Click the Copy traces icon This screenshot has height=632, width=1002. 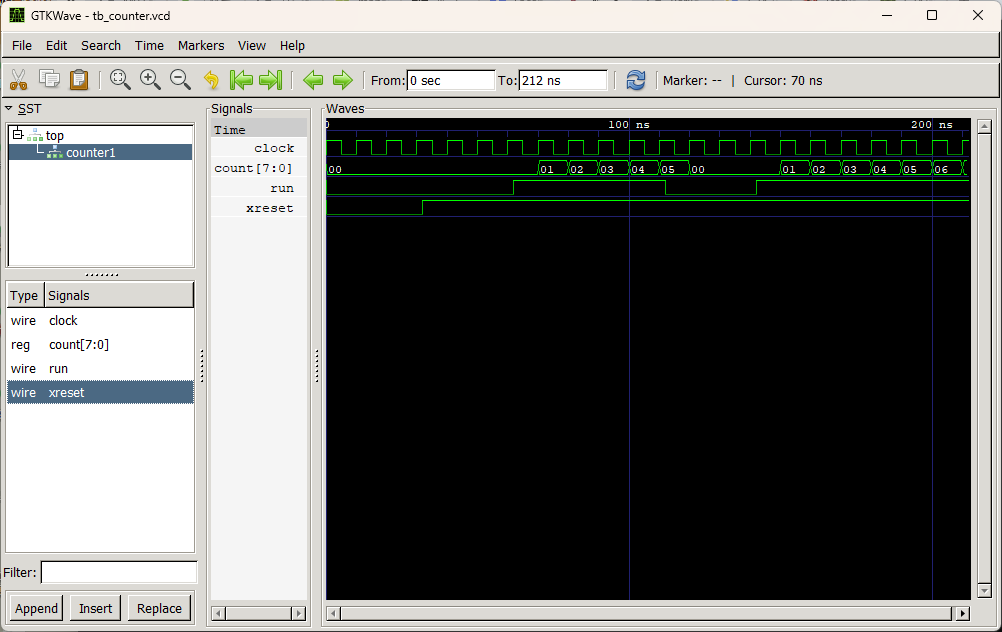click(49, 80)
